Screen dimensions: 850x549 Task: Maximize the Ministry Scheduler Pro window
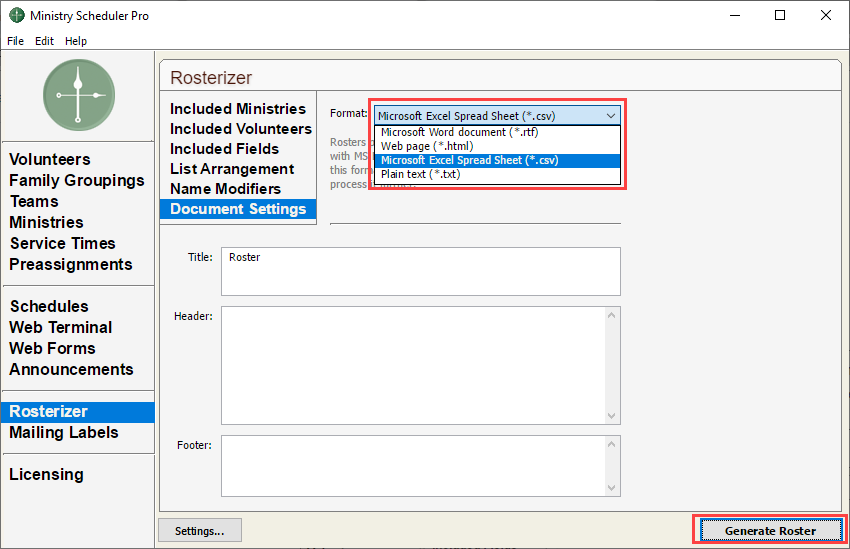coord(780,15)
